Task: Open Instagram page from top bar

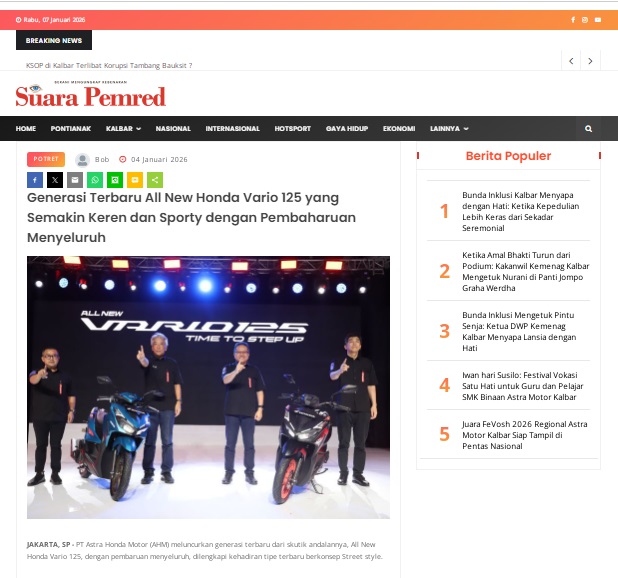Action: [585, 19]
